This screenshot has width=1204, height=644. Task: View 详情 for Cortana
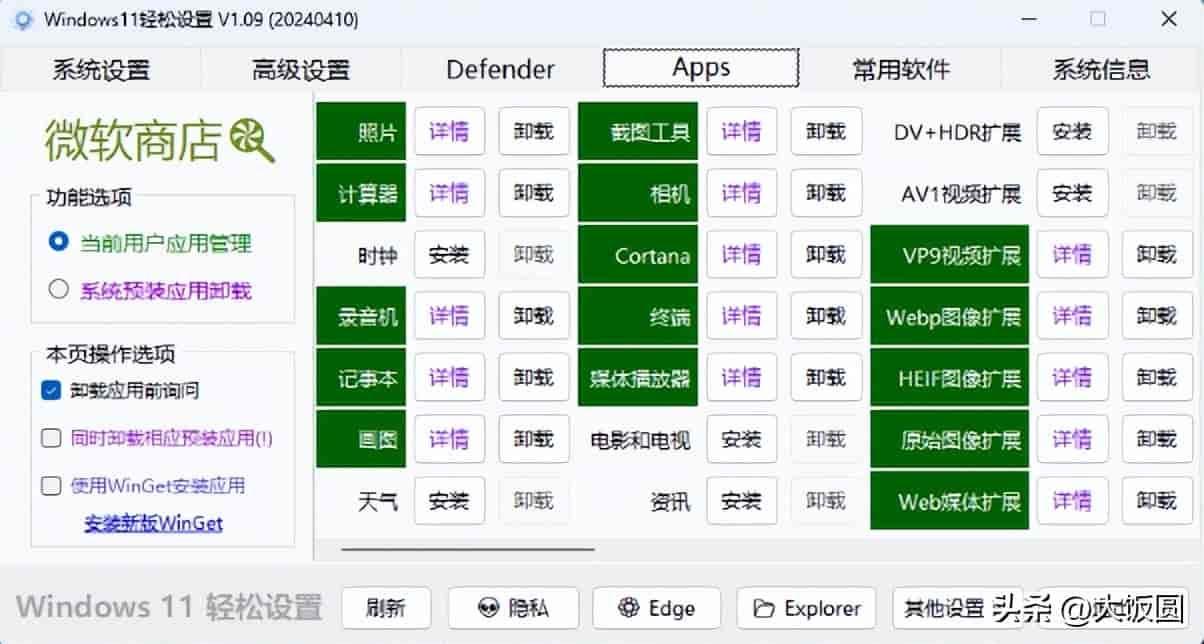(741, 255)
